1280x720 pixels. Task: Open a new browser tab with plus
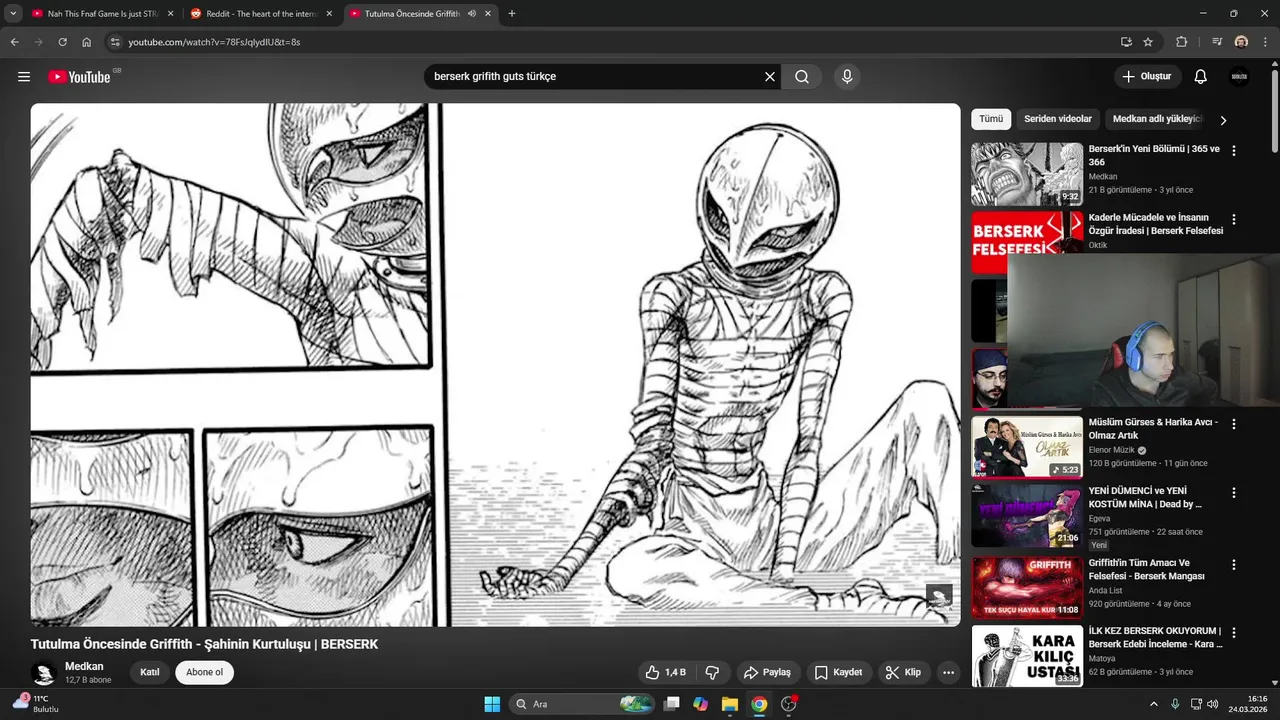(512, 14)
